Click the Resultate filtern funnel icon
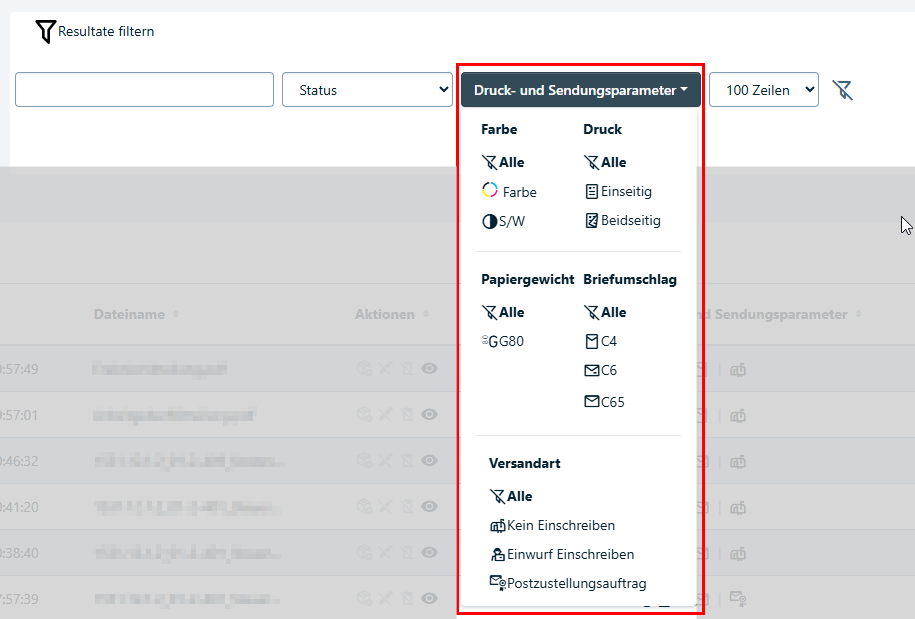The image size is (915, 619). (45, 32)
